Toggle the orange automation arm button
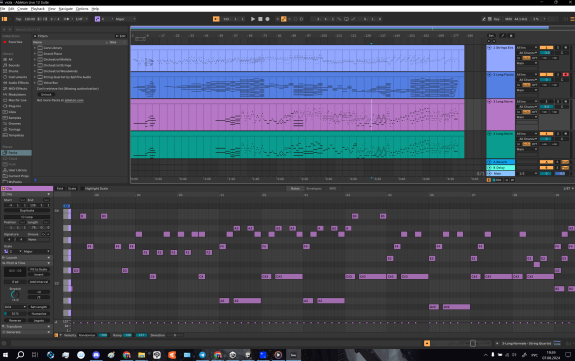The height and width of the screenshot is (361, 575). (x=283, y=19)
